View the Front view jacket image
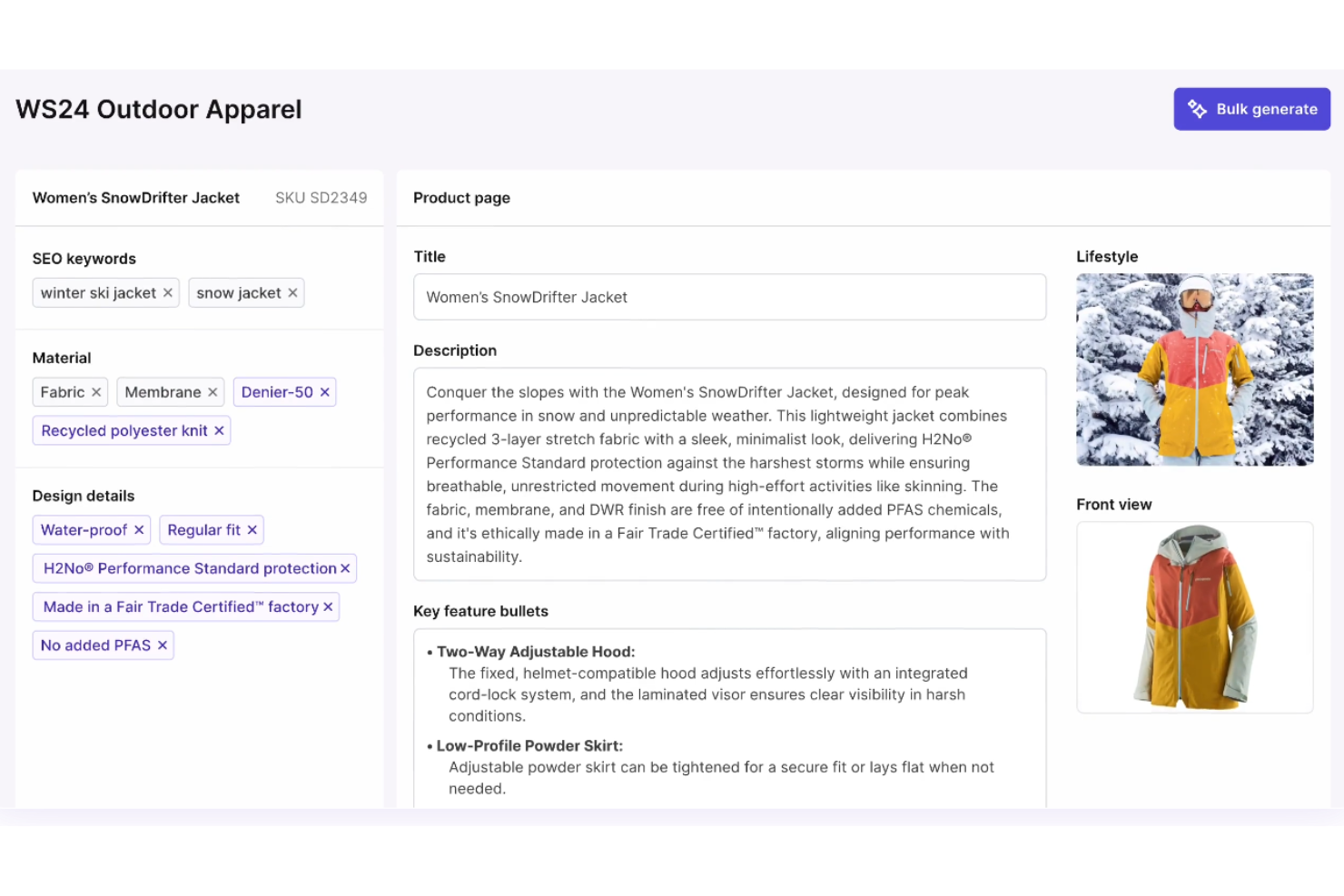Screen dimensions: 1344x896 tap(1194, 617)
